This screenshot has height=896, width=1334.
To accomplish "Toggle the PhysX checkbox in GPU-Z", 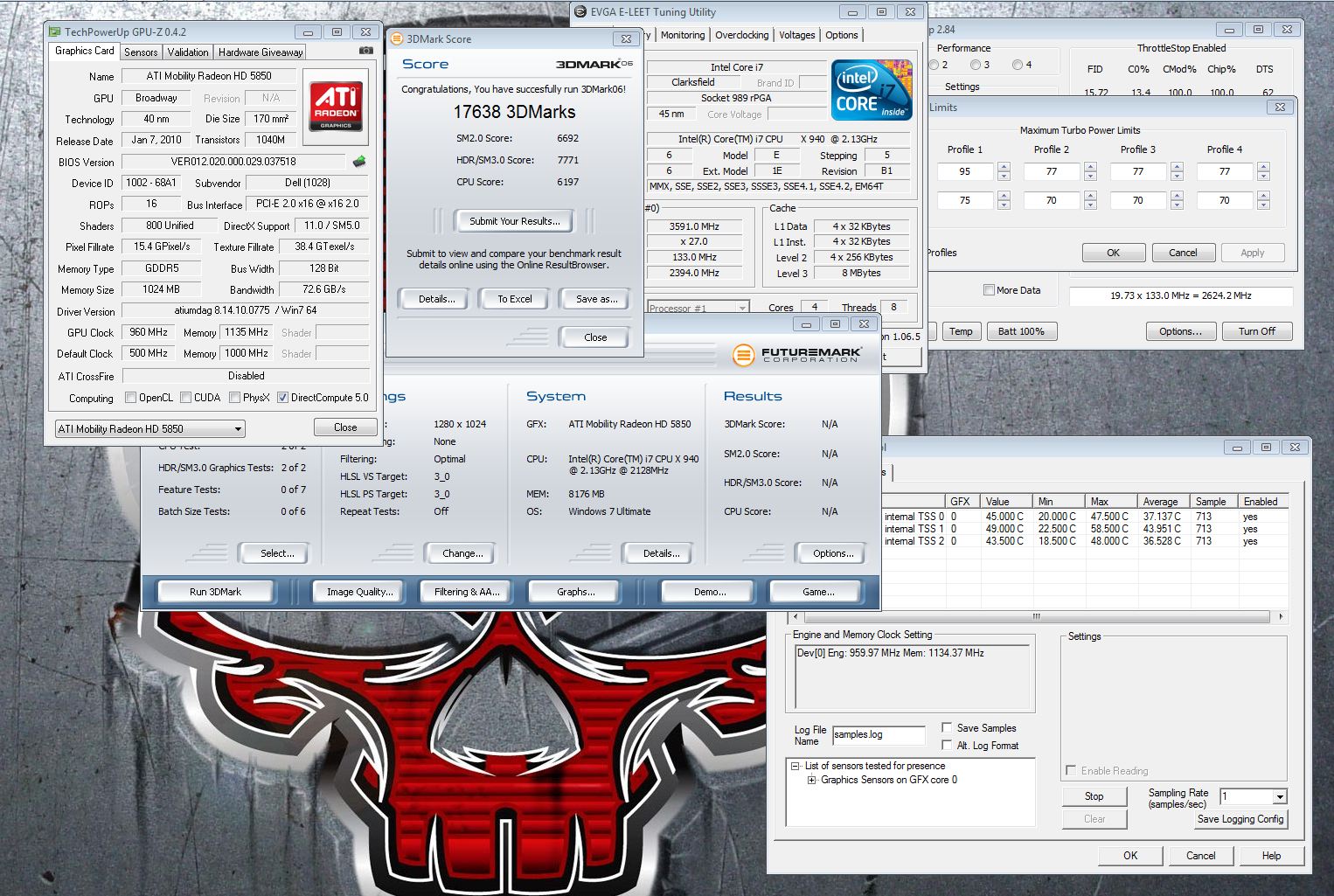I will [x=234, y=398].
